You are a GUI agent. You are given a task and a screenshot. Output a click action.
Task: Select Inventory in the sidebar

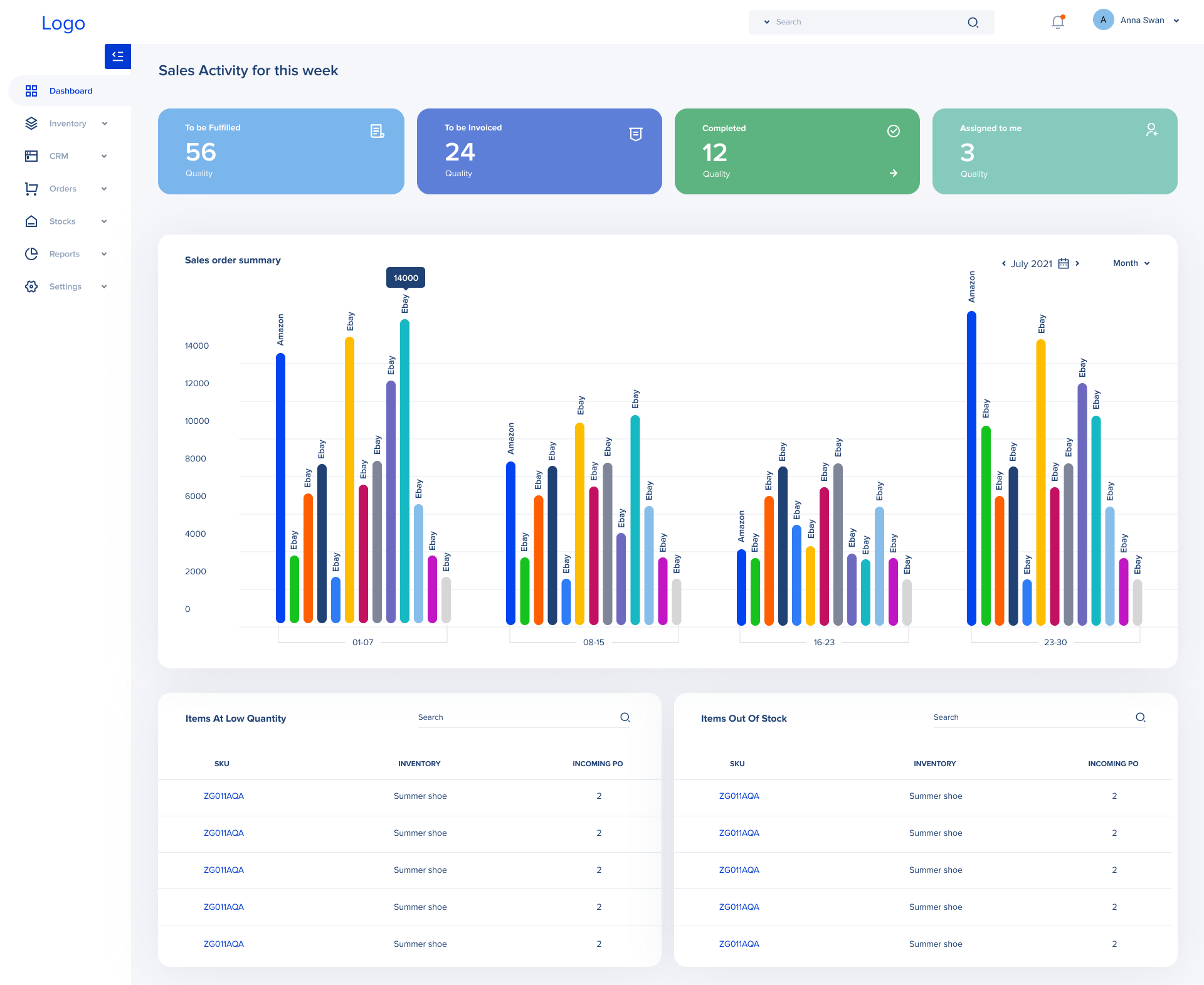click(66, 124)
